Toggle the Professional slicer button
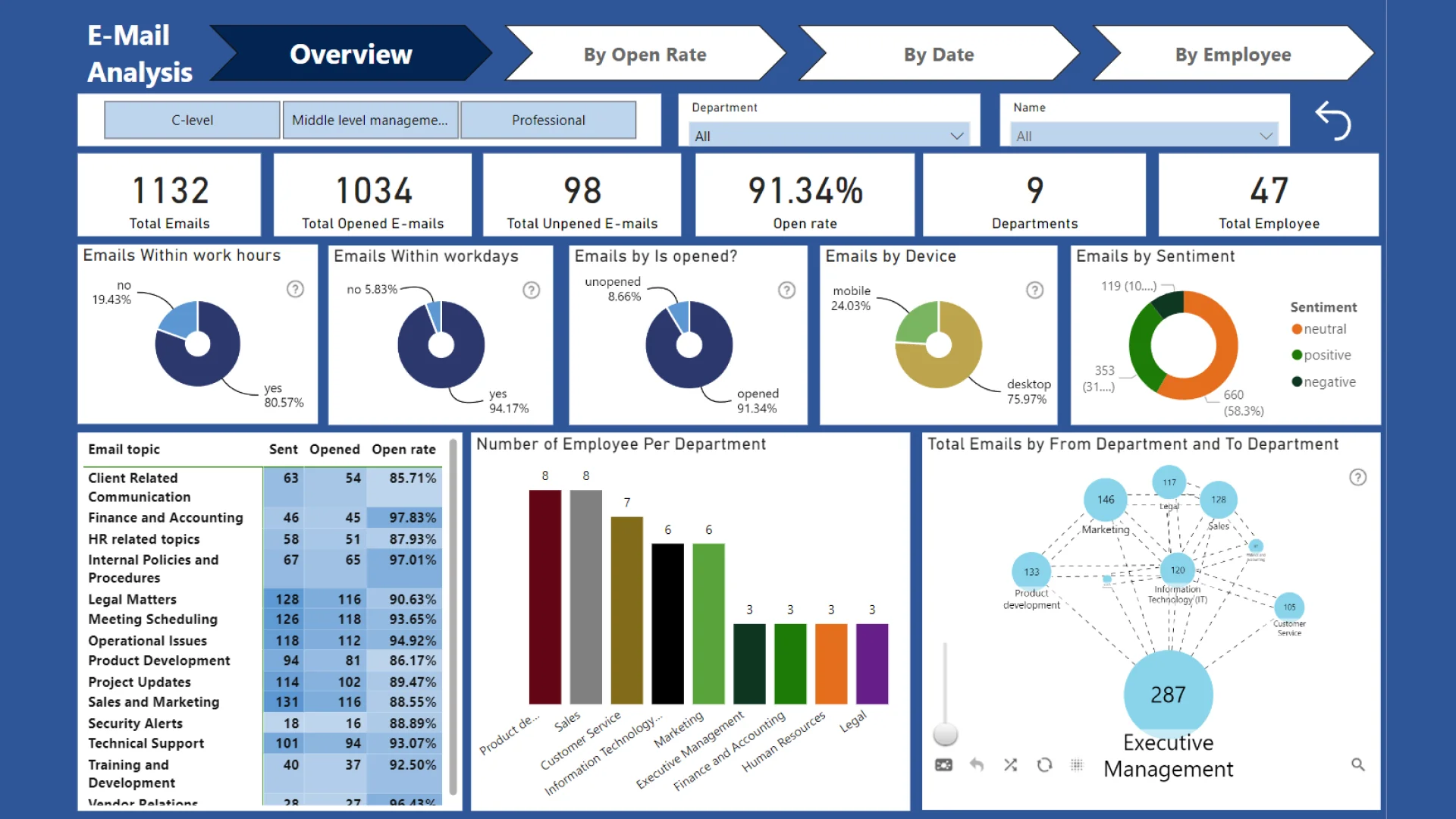The image size is (1456, 819). coord(548,120)
